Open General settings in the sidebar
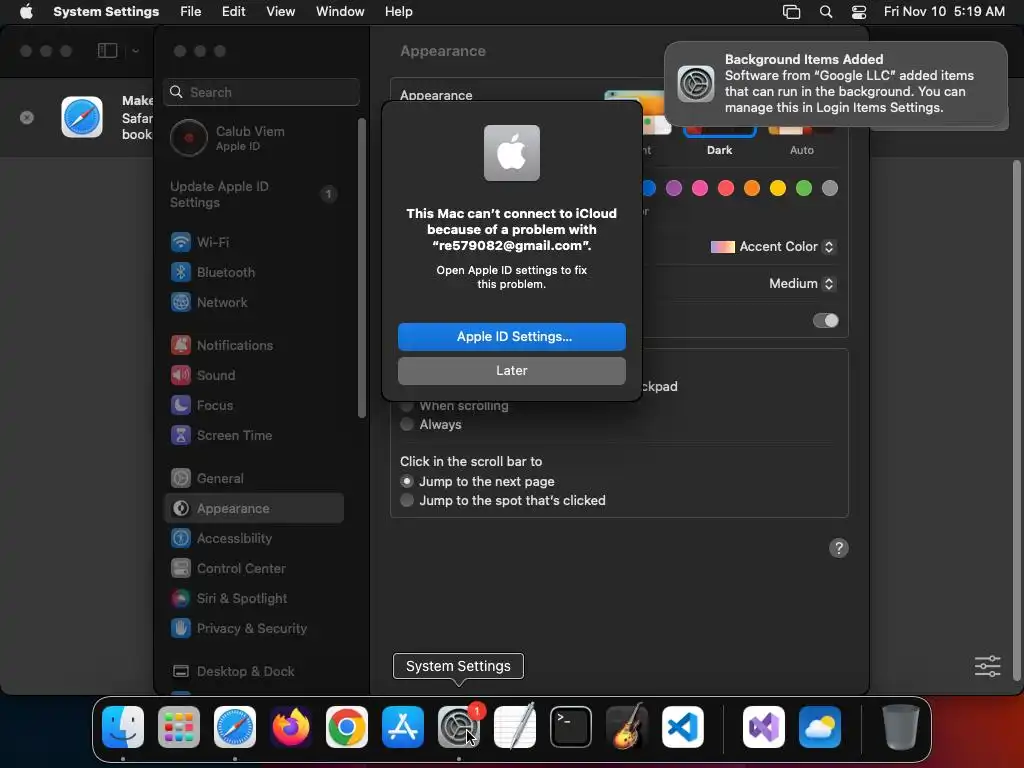Screen dimensions: 1024x768 254,479
